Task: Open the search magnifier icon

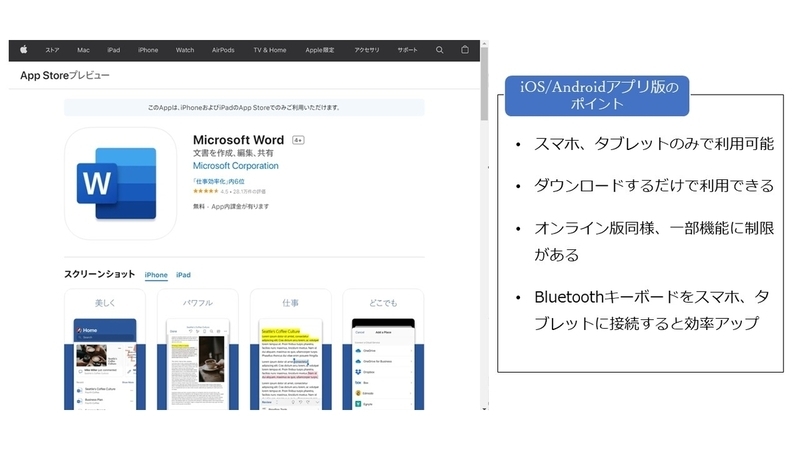Action: [x=439, y=50]
